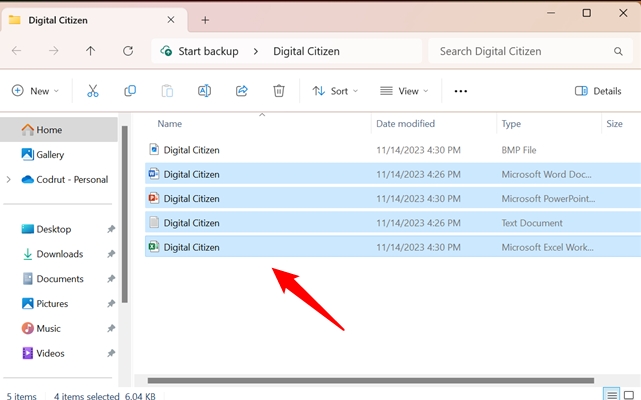Screen dimensions: 641x400
Task: Expand the Codrut - Personal tree node
Action: click(9, 180)
